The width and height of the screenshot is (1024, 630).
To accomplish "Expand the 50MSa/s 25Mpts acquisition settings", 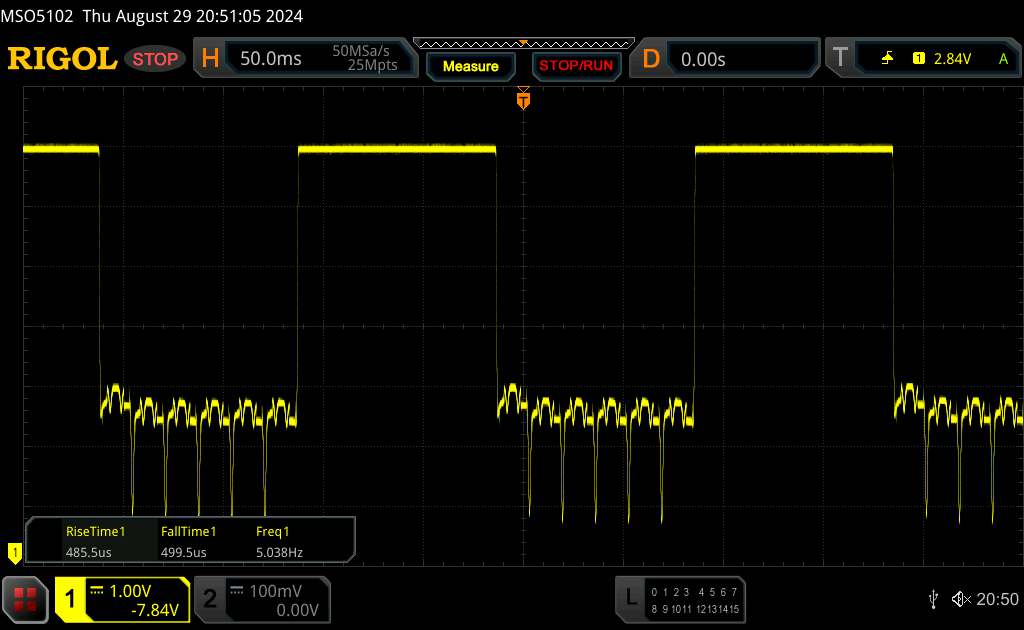I will coord(364,59).
